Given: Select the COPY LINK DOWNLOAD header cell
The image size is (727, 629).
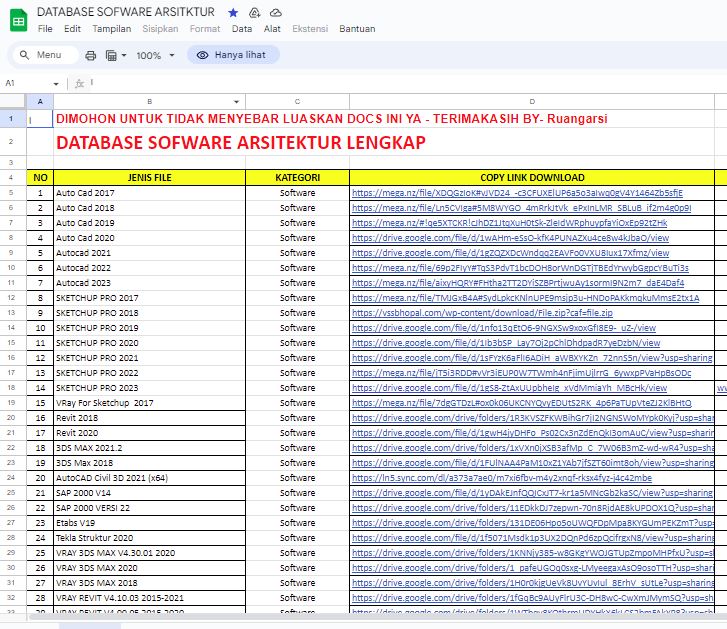Looking at the screenshot, I should [x=532, y=178].
